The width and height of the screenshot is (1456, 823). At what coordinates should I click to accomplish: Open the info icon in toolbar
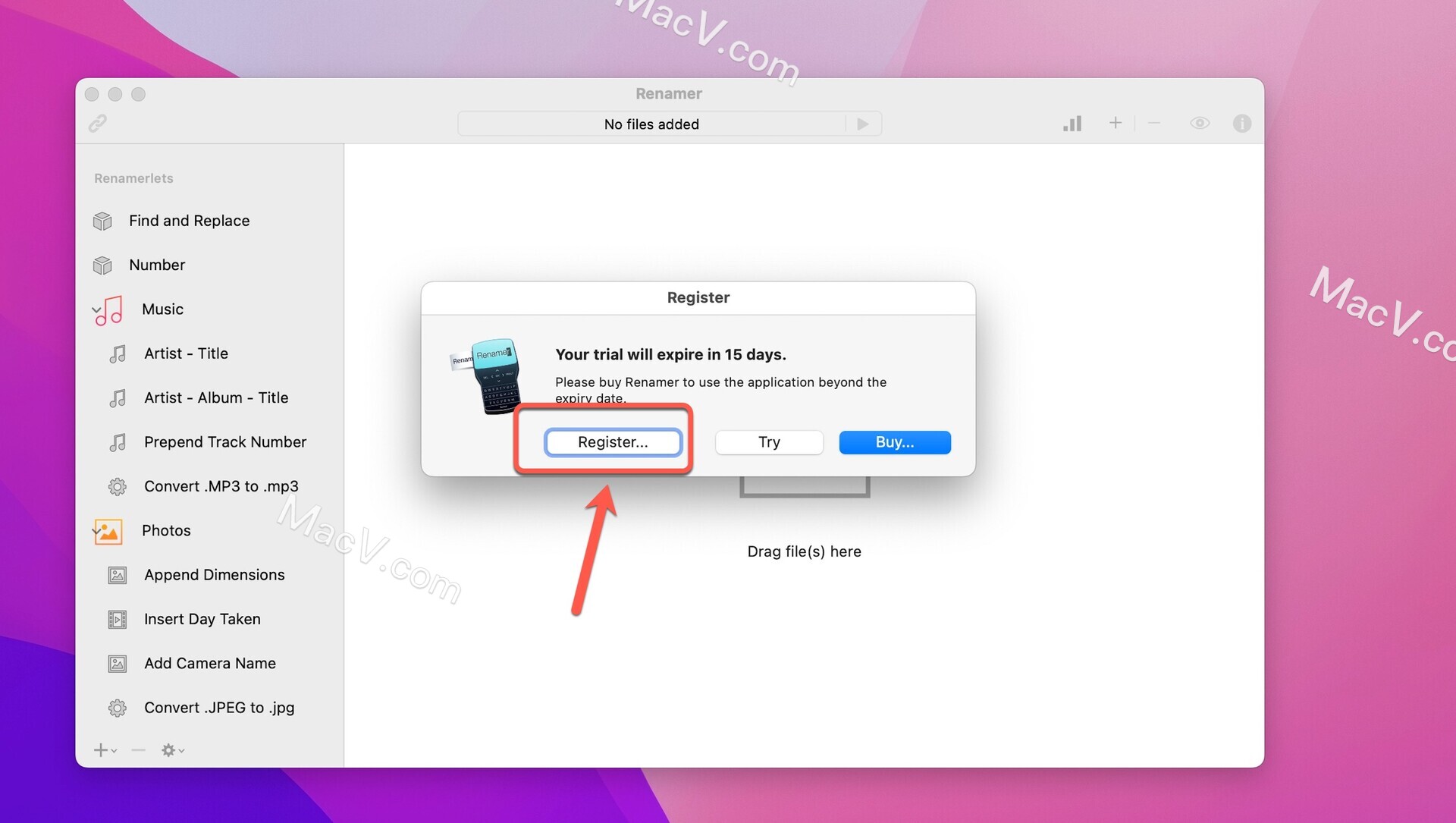[1242, 123]
